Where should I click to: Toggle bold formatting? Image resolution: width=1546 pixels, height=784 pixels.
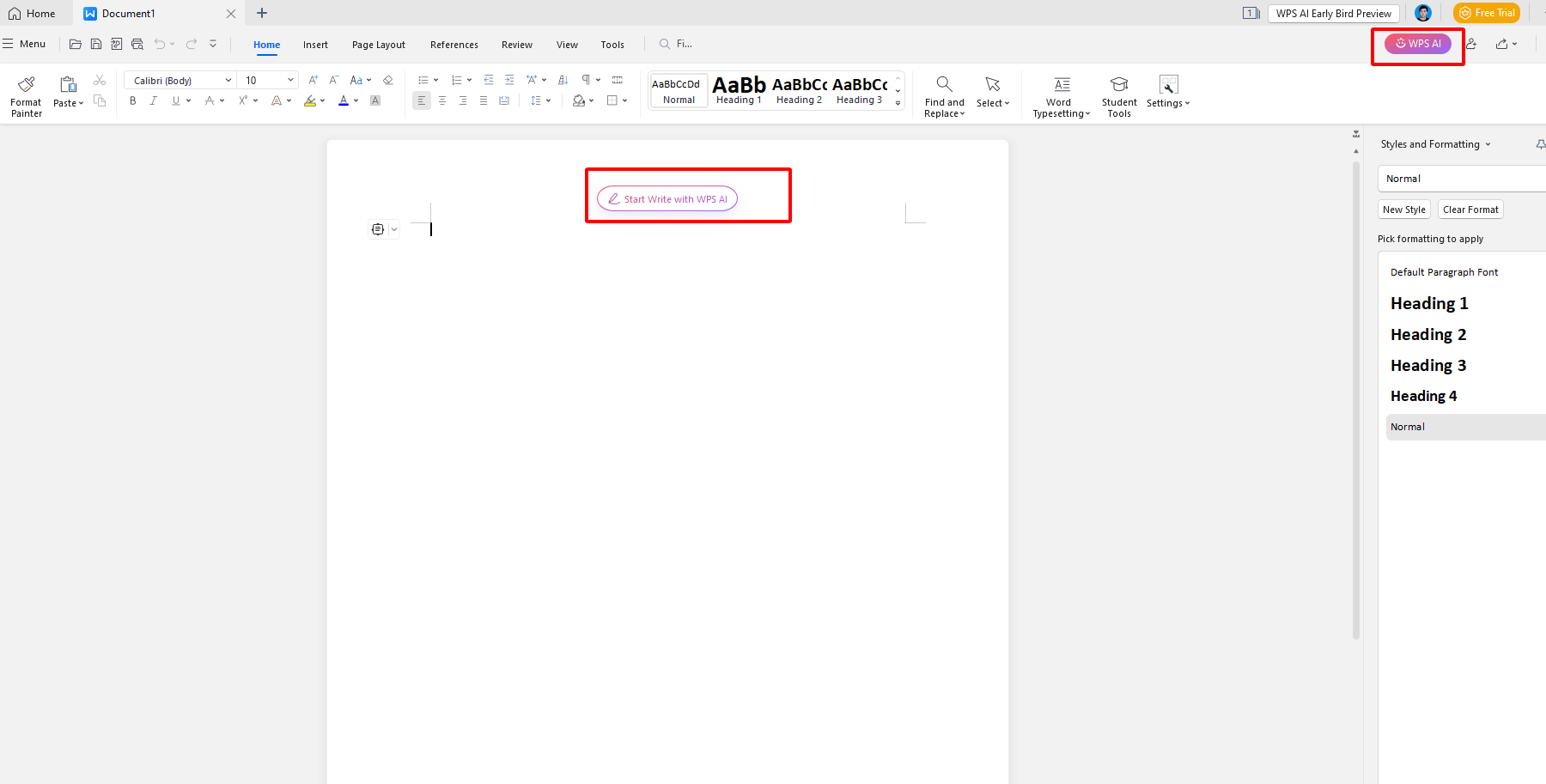[x=132, y=100]
